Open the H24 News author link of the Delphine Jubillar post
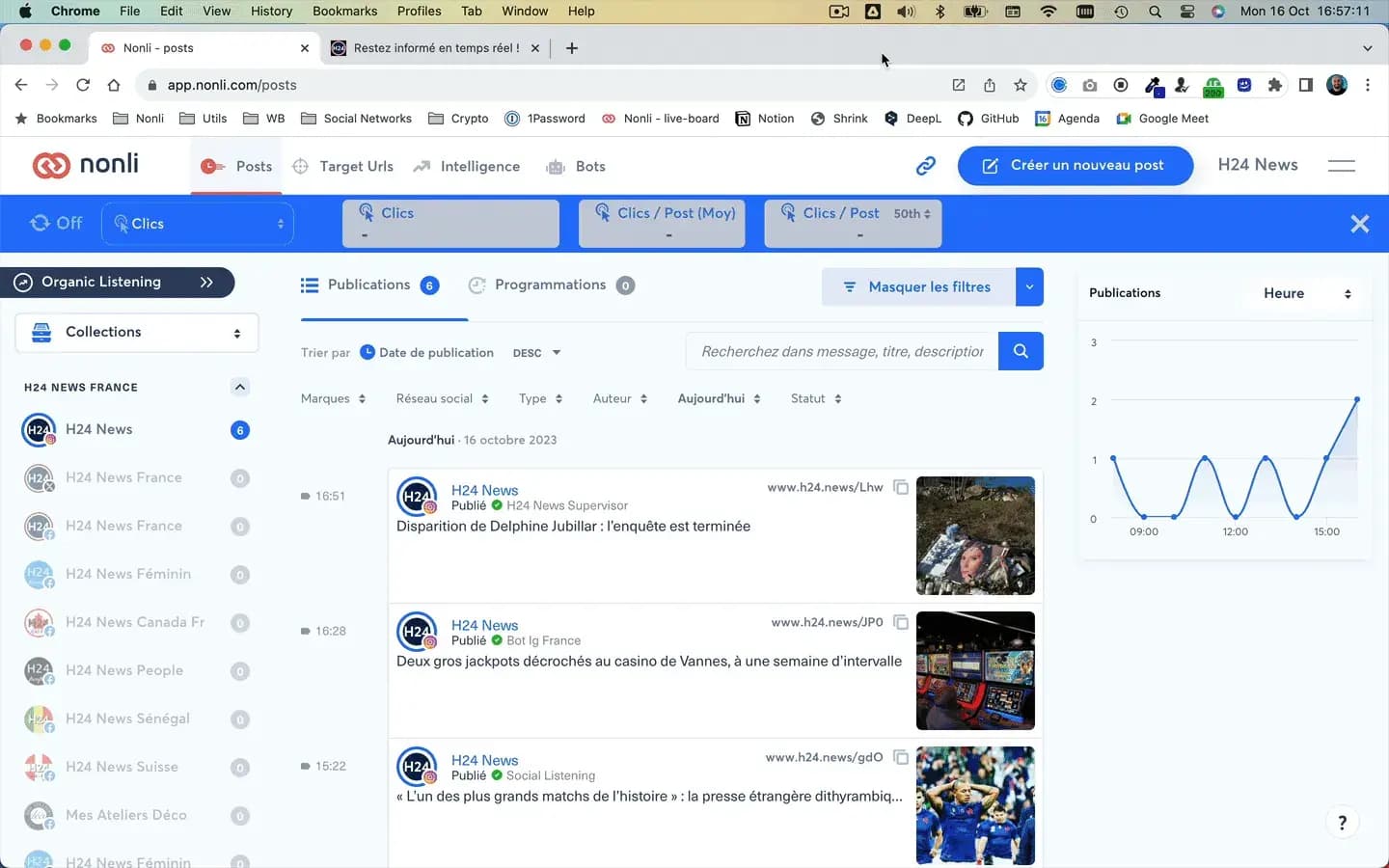 pos(484,490)
